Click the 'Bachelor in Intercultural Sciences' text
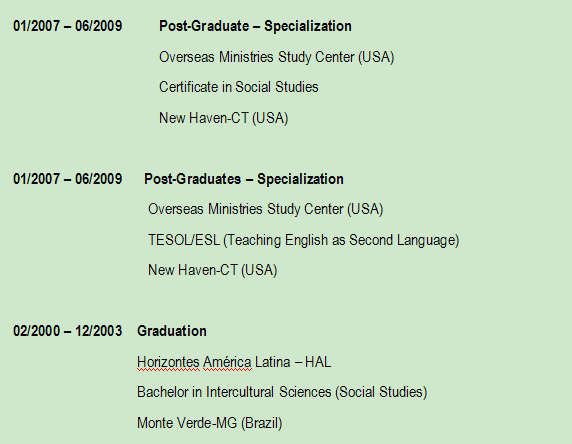Image resolution: width=572 pixels, height=444 pixels. pos(234,392)
